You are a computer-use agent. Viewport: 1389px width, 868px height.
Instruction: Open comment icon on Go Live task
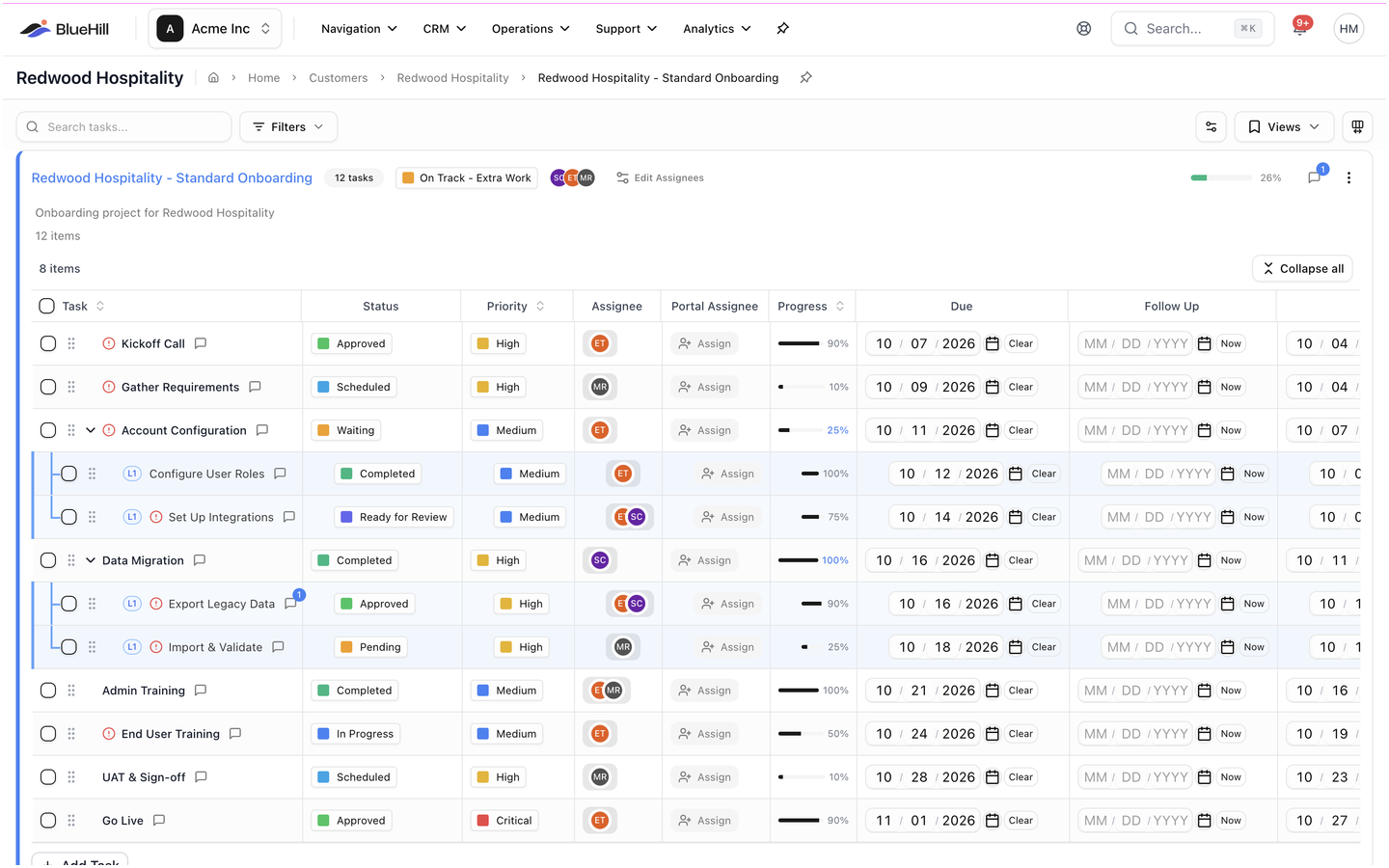point(159,821)
